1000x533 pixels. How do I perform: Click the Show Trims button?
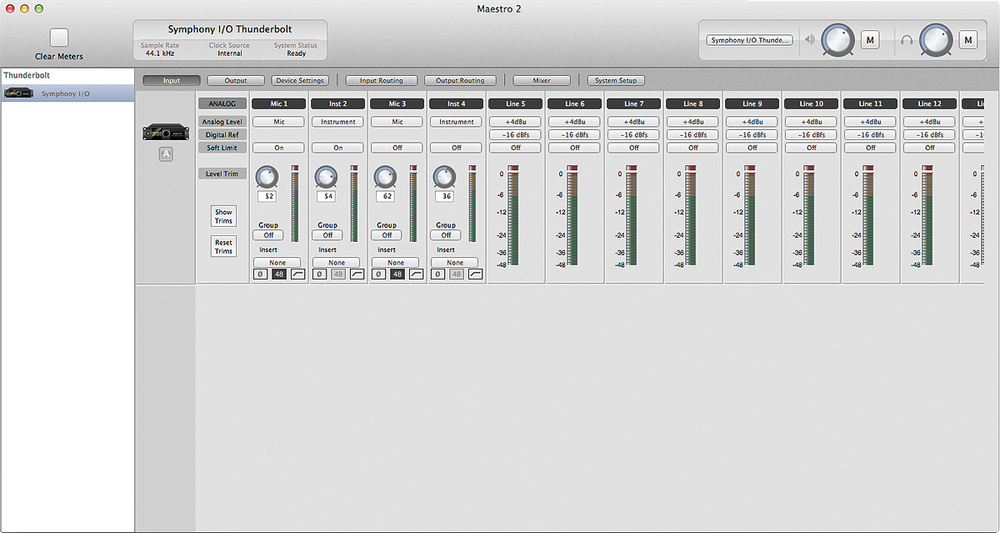223,216
